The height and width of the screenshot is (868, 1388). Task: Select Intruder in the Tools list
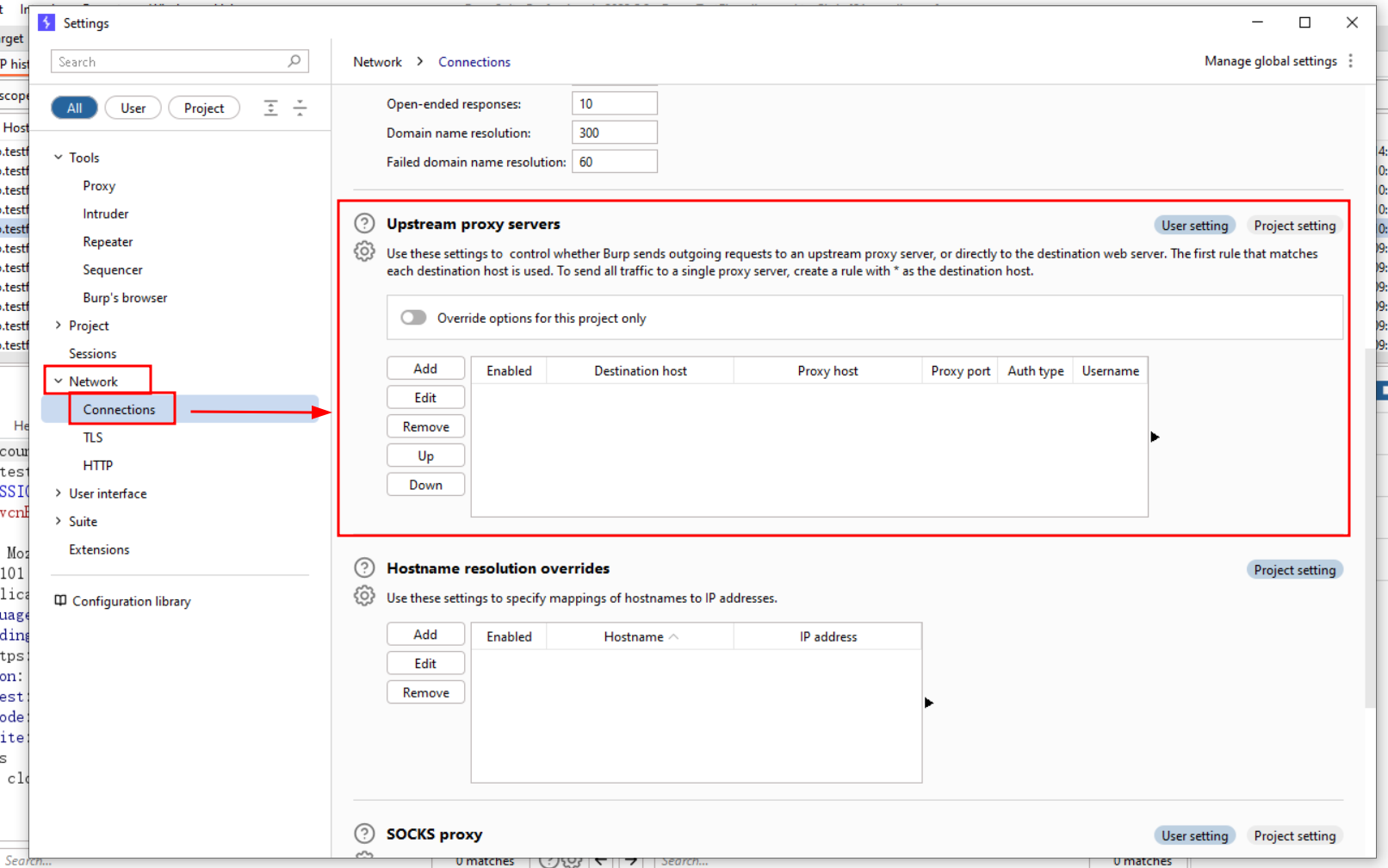pos(106,214)
